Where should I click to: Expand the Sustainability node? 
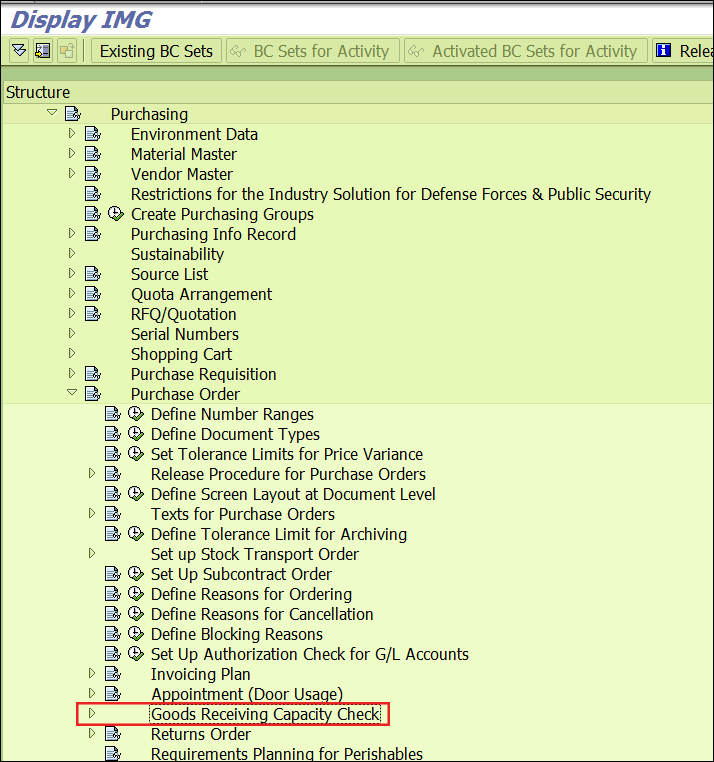click(72, 253)
